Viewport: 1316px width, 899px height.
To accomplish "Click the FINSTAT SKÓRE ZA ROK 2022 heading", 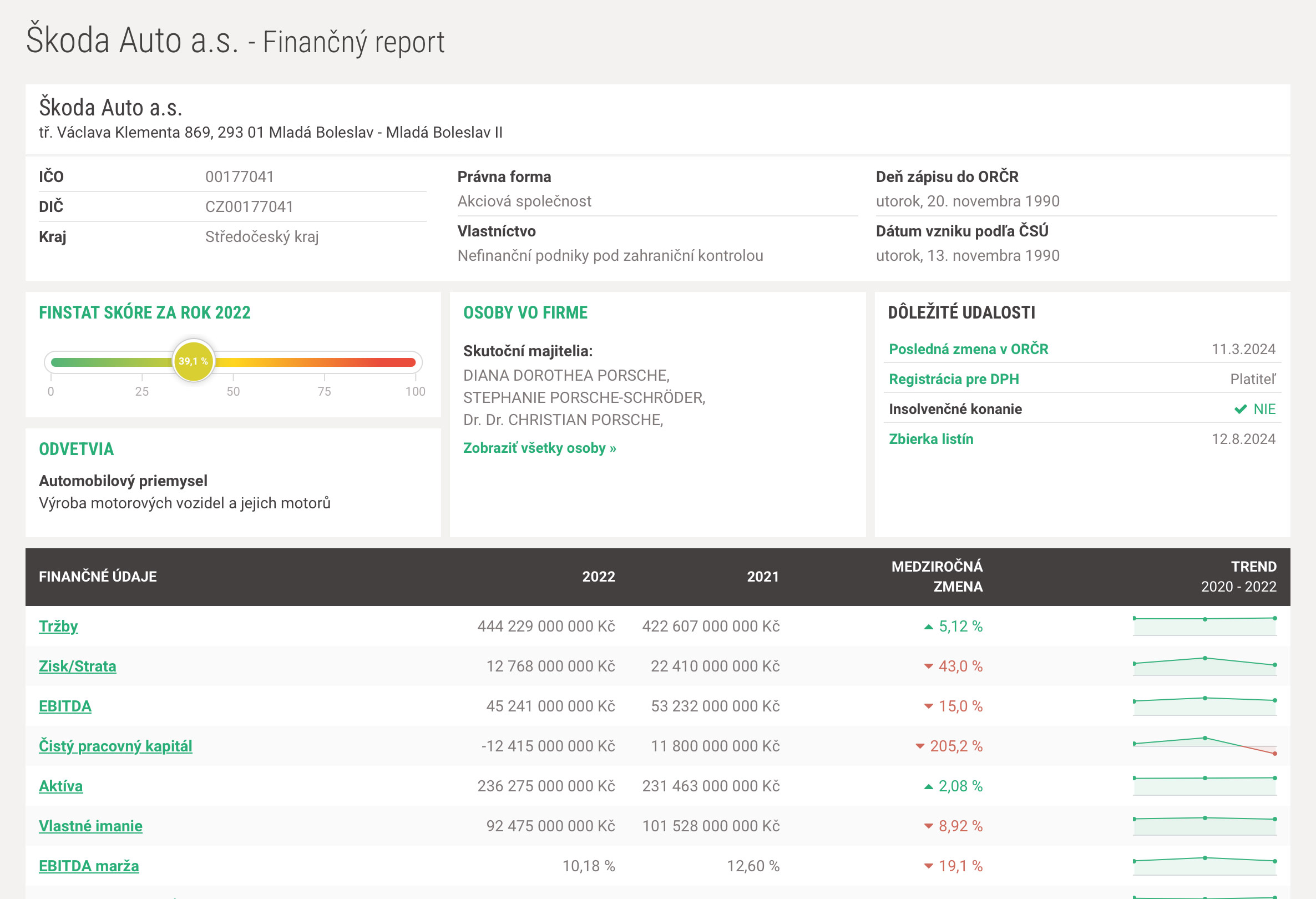I will click(144, 312).
